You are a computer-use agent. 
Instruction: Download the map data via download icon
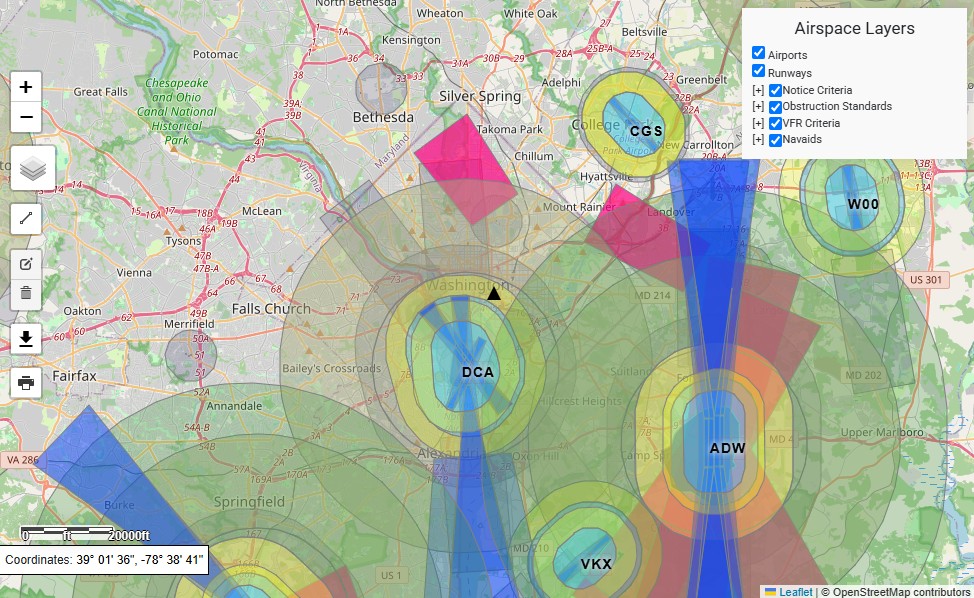25,338
